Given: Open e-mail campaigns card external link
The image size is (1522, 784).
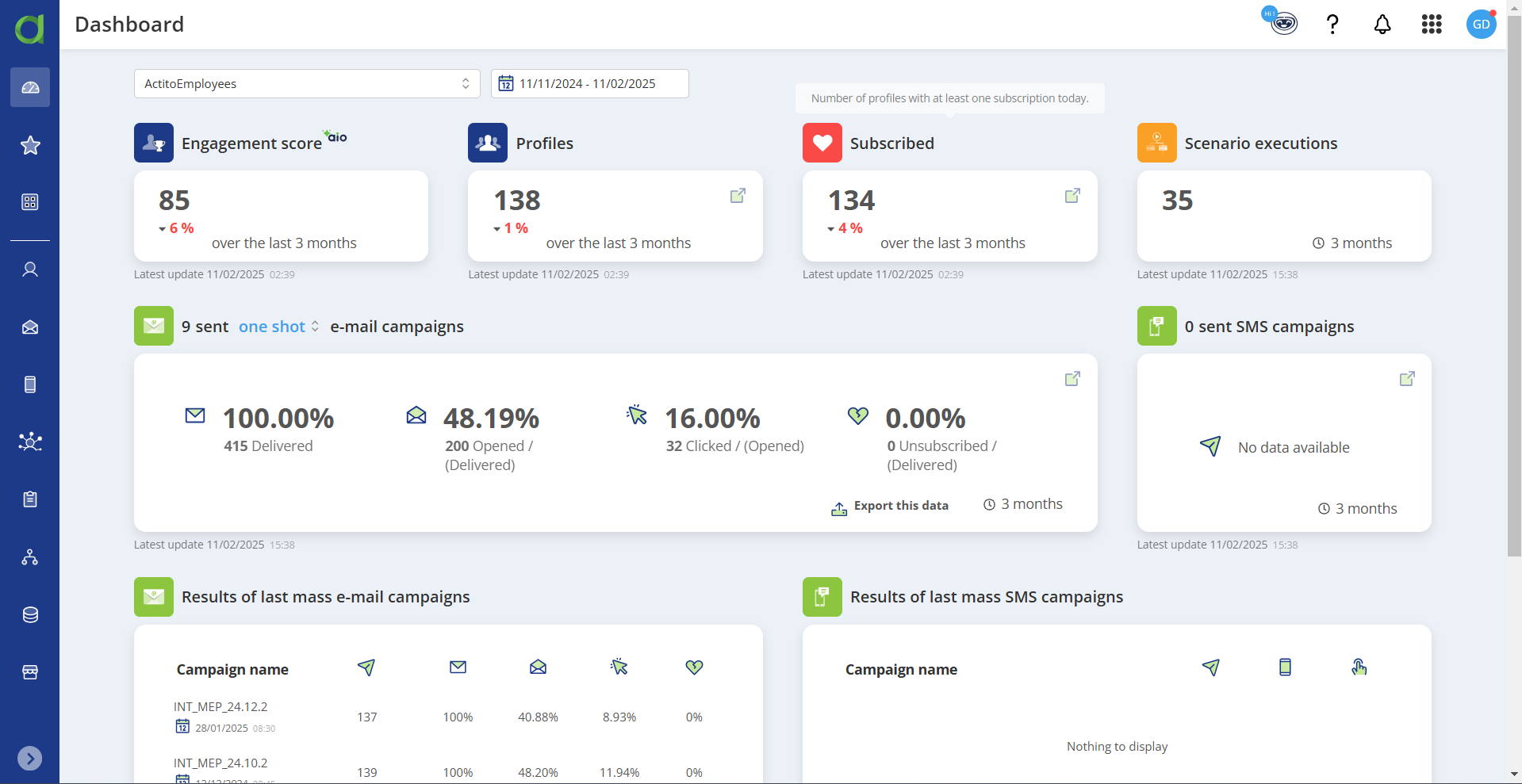Looking at the screenshot, I should [1072, 379].
